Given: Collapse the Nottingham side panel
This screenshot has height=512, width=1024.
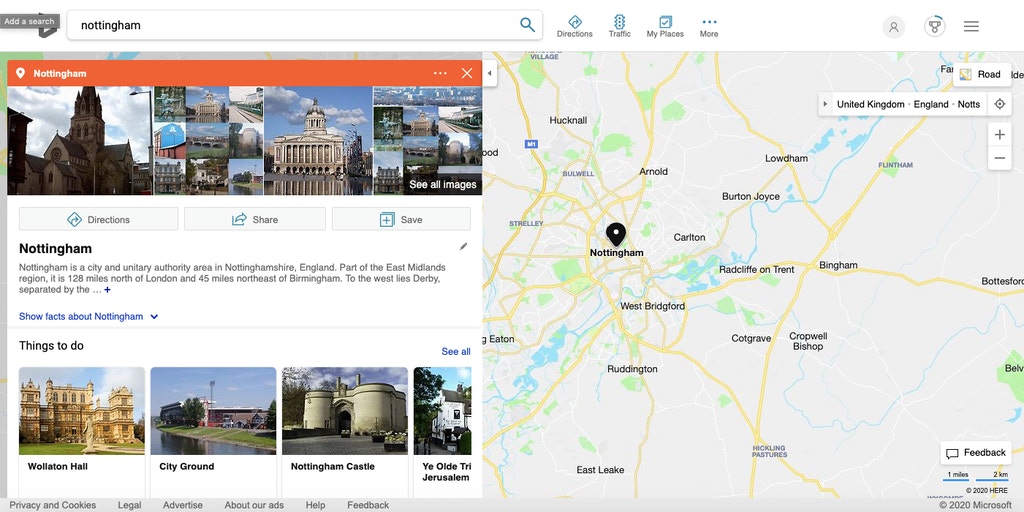Looking at the screenshot, I should (490, 74).
